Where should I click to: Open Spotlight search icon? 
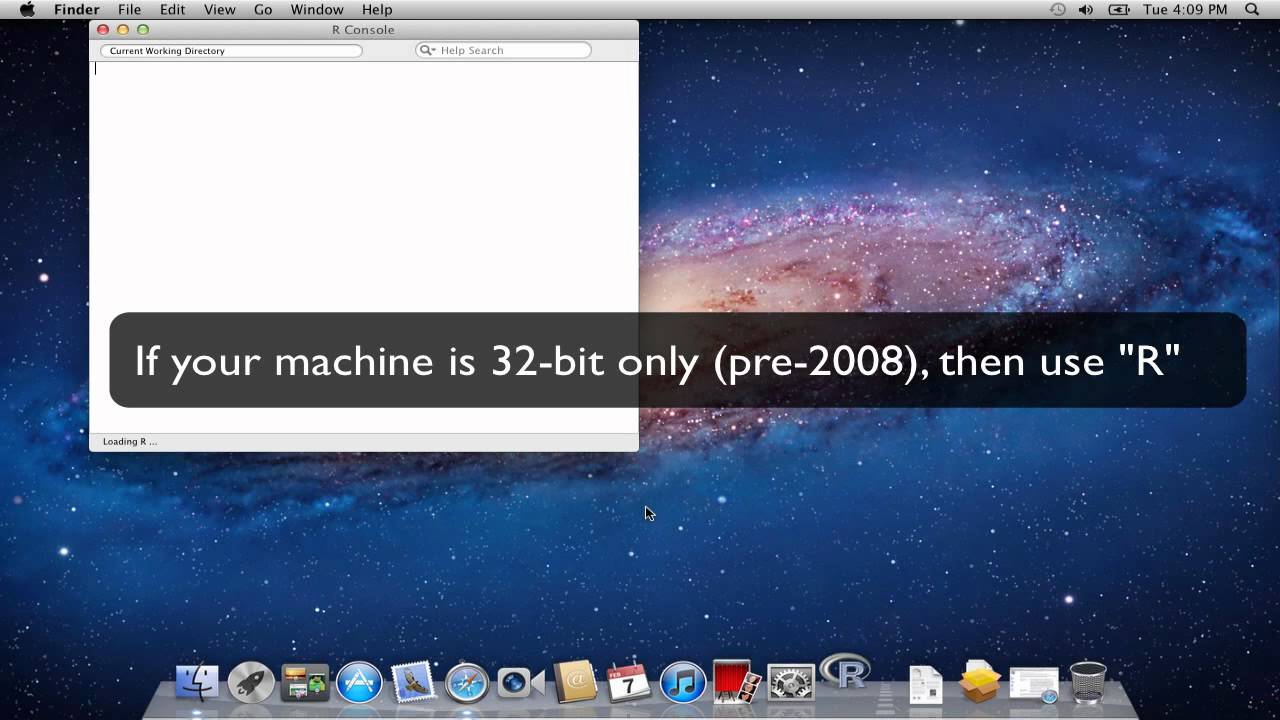[x=1252, y=9]
